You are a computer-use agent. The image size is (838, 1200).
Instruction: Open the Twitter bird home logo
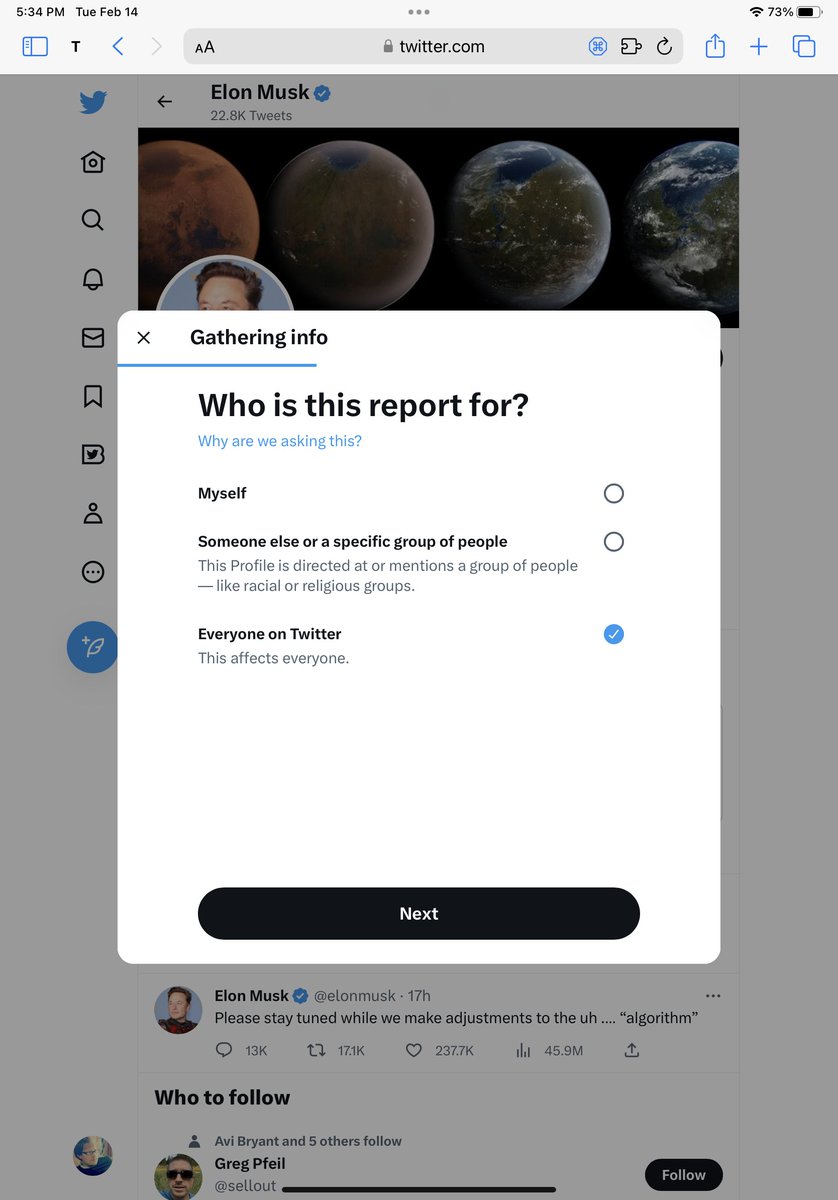[x=93, y=102]
